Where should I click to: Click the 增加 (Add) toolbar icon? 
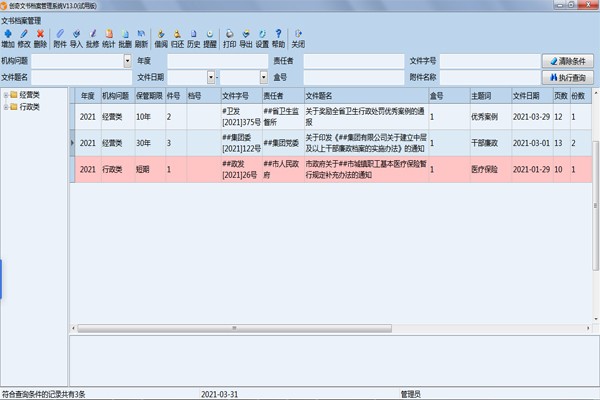[8, 39]
